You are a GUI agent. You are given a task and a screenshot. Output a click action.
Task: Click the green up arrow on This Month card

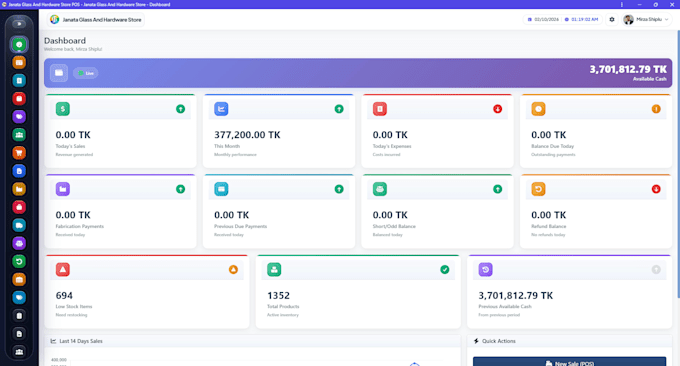tap(339, 109)
